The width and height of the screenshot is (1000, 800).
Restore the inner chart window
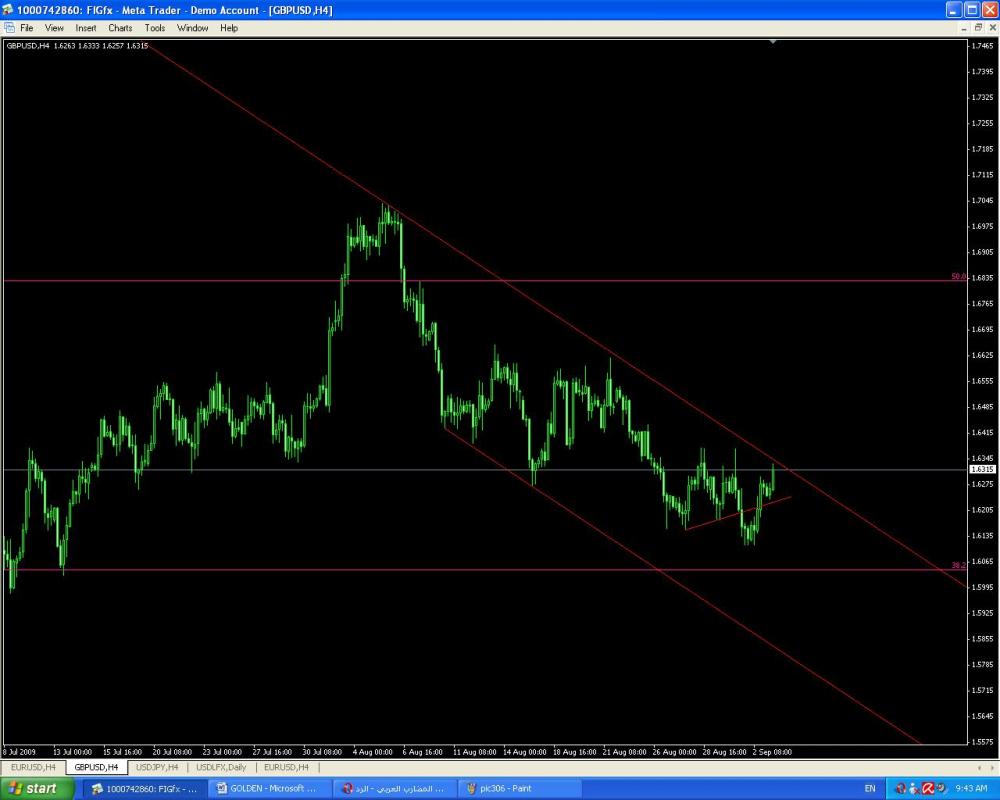[x=977, y=28]
